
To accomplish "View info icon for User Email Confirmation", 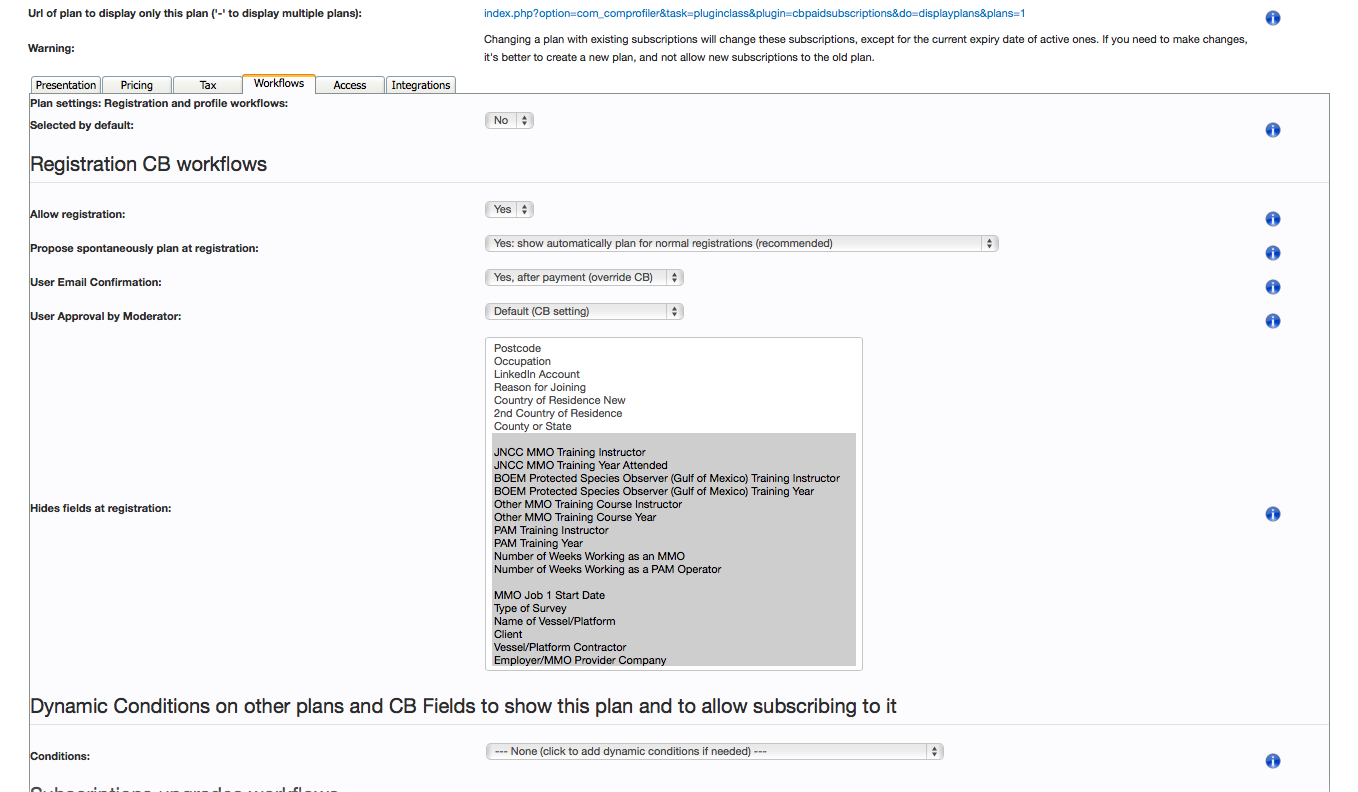I will pyautogui.click(x=1273, y=287).
